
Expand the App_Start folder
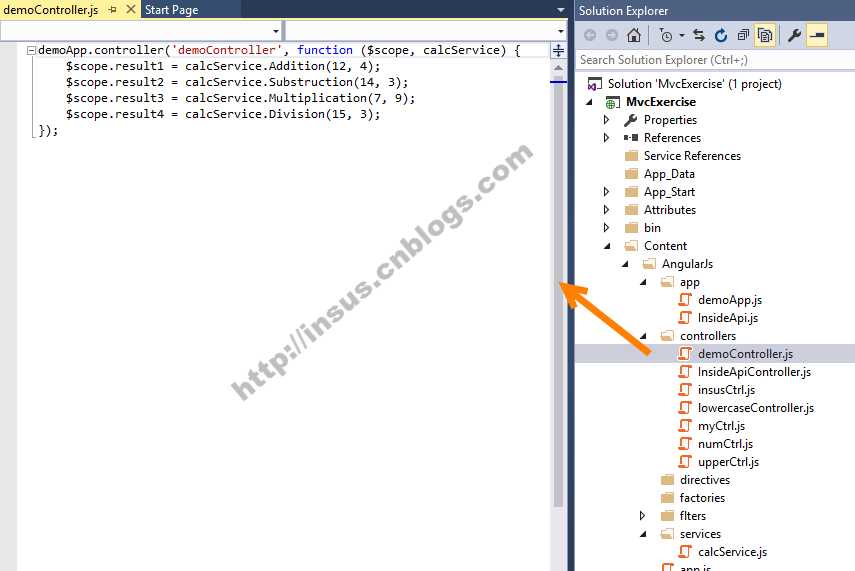606,192
